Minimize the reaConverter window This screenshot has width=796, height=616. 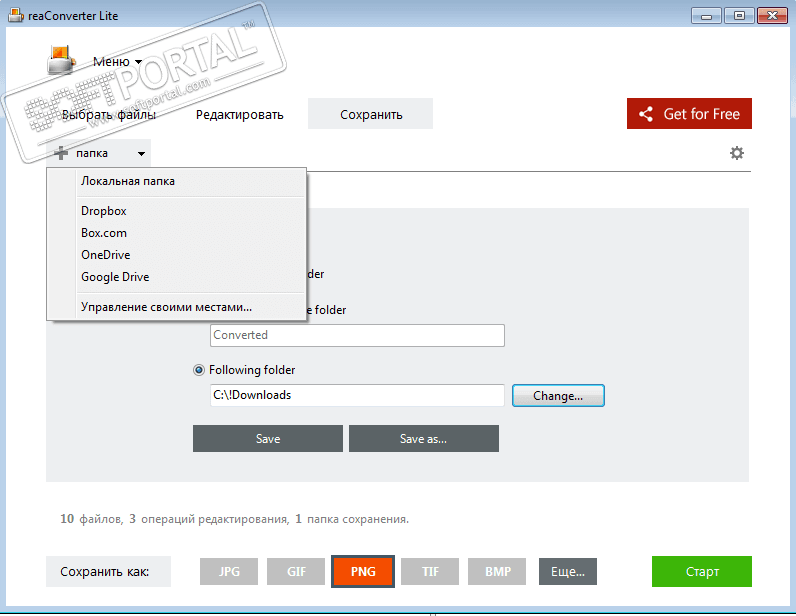(x=706, y=16)
